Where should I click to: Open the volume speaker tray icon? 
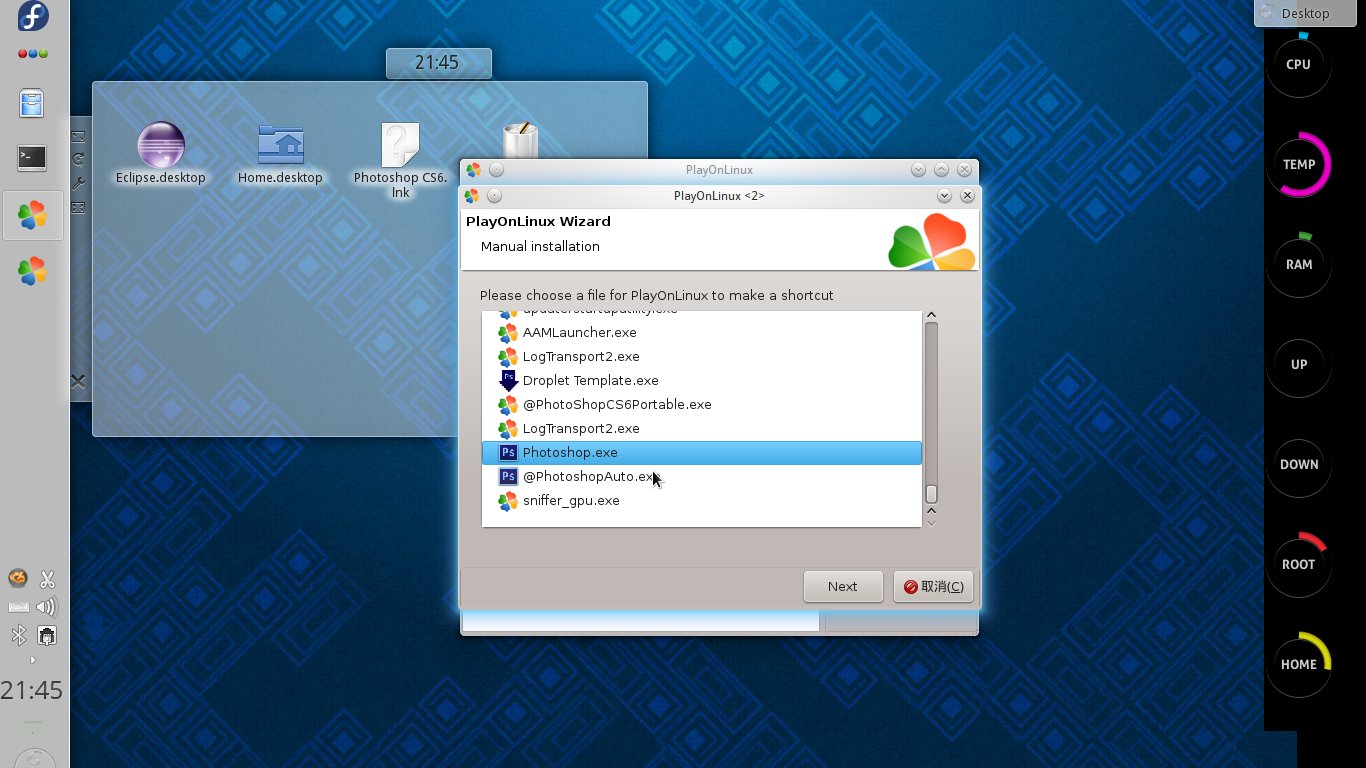click(47, 607)
